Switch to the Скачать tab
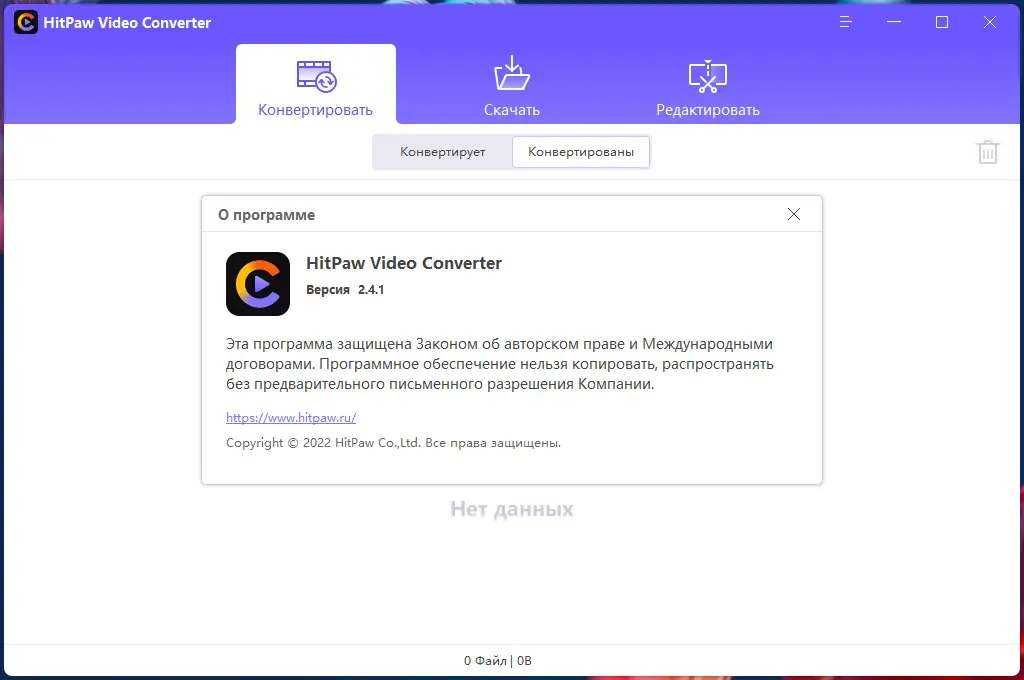This screenshot has height=680, width=1024. 511,110
